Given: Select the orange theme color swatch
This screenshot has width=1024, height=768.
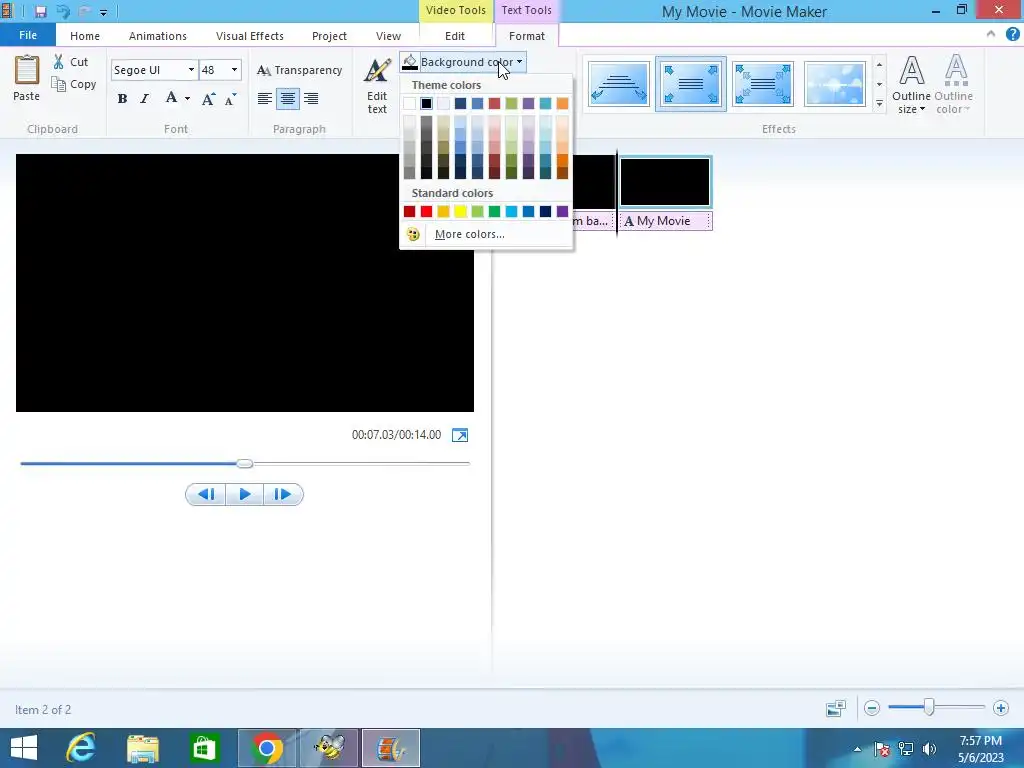Looking at the screenshot, I should pyautogui.click(x=562, y=103).
